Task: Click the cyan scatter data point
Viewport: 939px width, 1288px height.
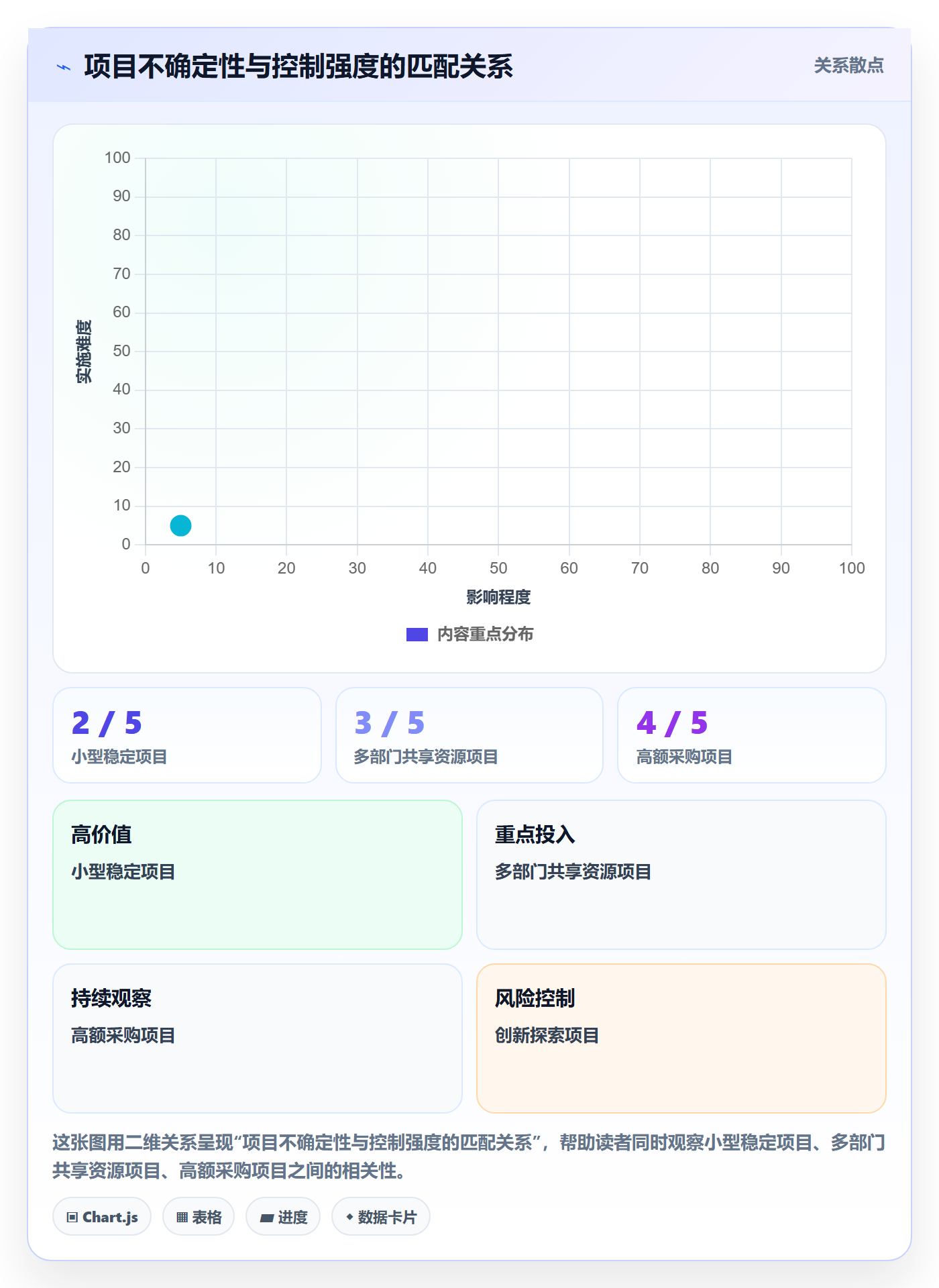Action: (x=180, y=525)
